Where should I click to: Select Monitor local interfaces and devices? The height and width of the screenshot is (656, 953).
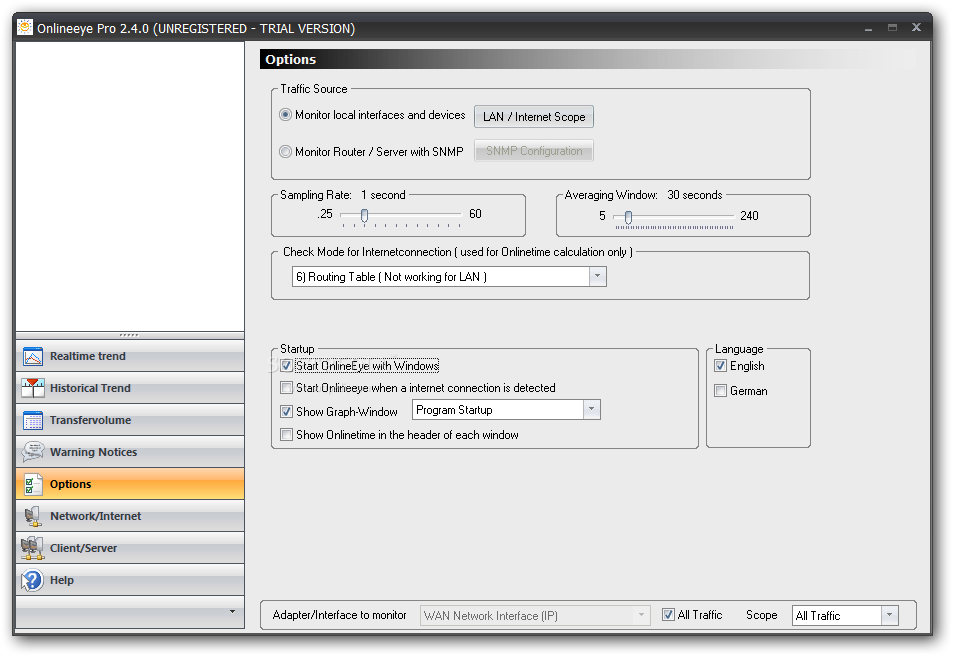(x=285, y=115)
